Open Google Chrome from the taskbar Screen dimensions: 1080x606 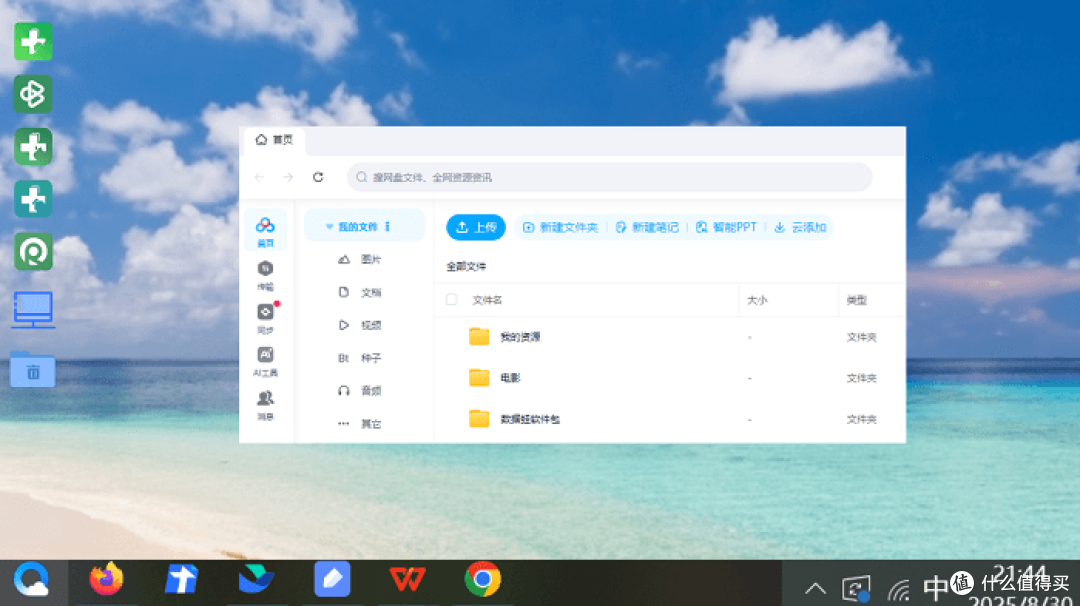click(x=482, y=579)
